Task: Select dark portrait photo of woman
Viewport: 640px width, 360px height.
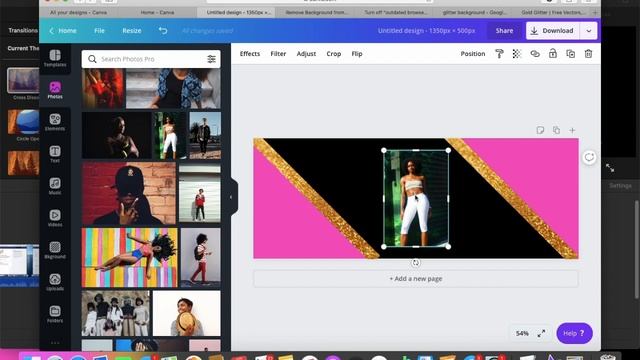Action: pyautogui.click(x=117, y=136)
